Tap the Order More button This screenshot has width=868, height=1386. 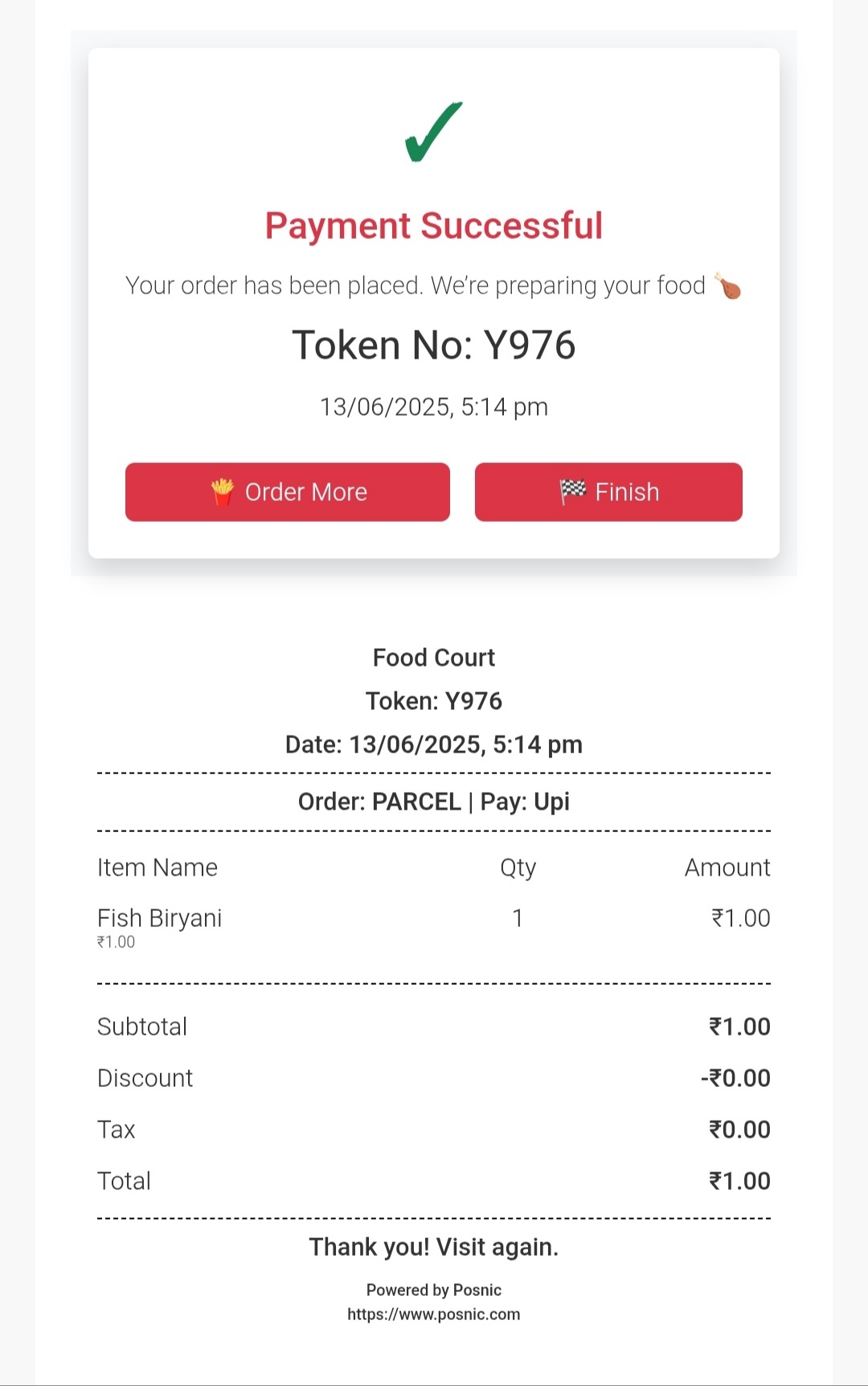[x=288, y=492]
